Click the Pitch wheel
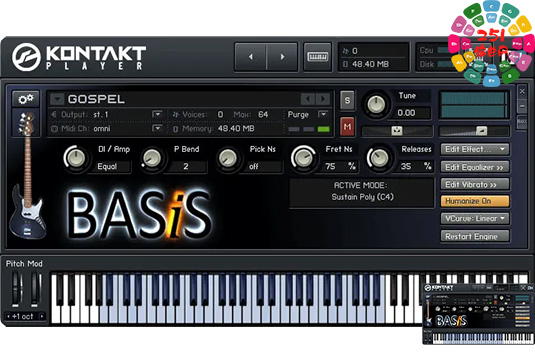This screenshot has height=363, width=535. tap(16, 289)
